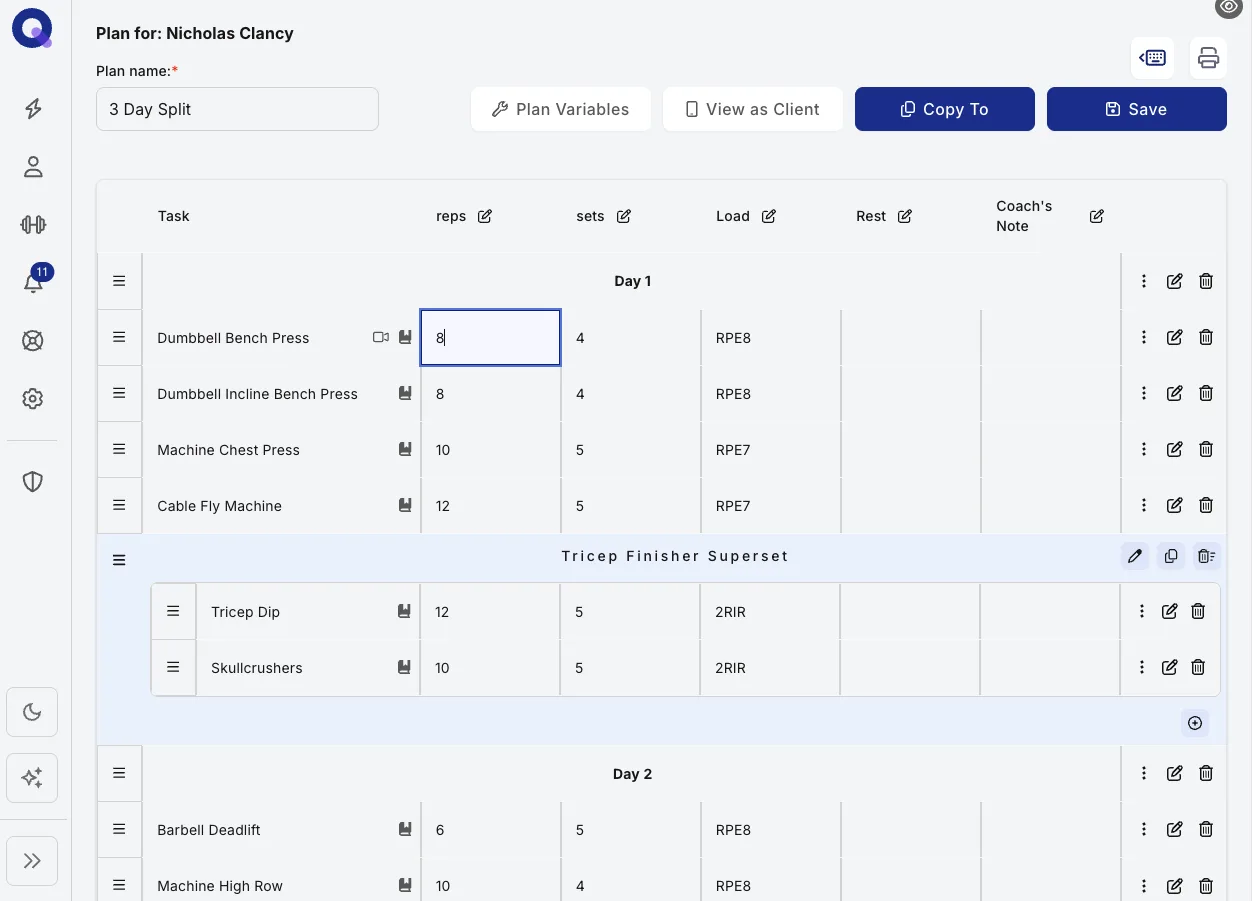Viewport: 1252px width, 901px height.
Task: Click the Plan Variables button
Action: (x=561, y=109)
